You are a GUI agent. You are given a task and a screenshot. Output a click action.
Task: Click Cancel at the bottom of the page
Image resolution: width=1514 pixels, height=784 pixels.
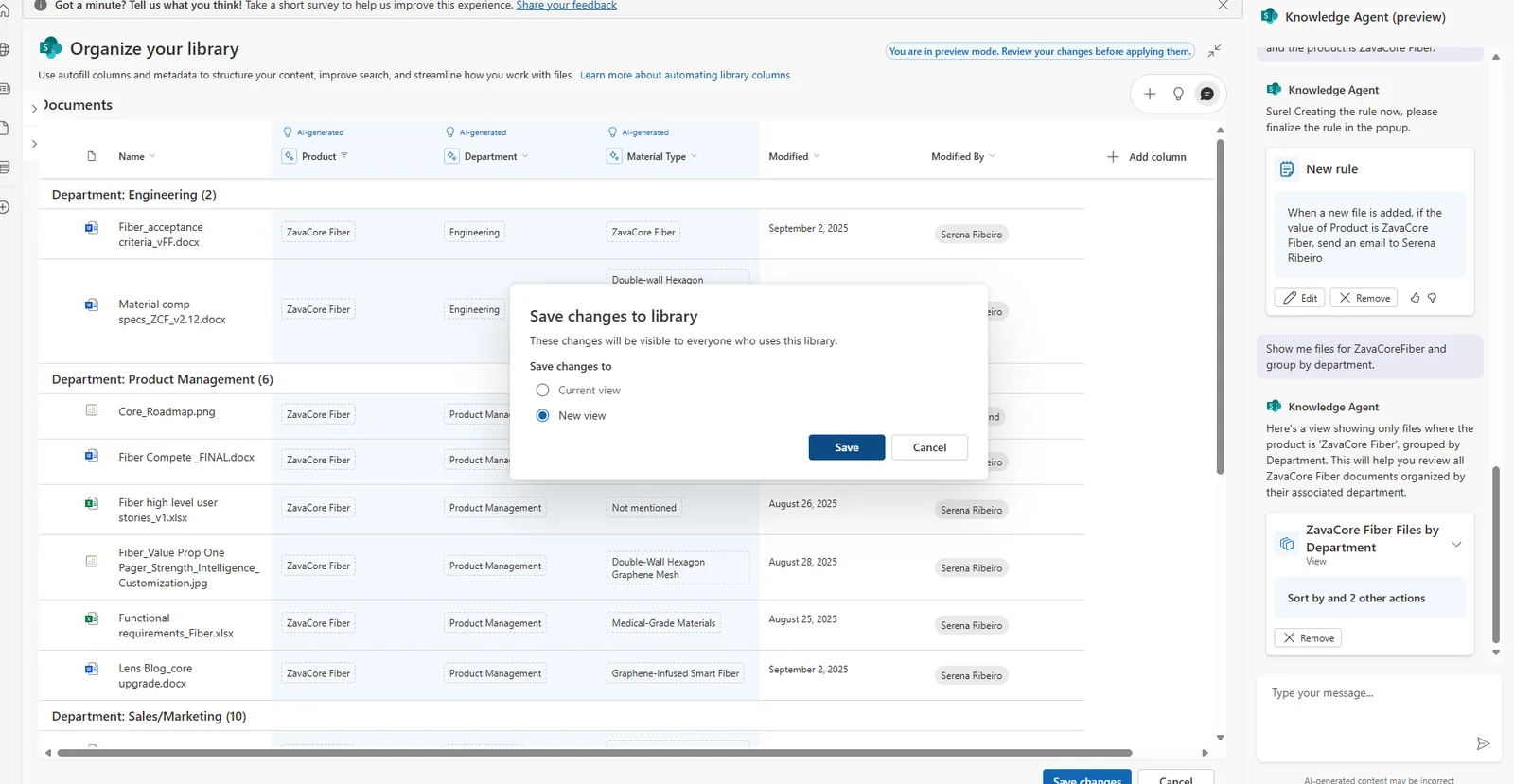(1175, 778)
